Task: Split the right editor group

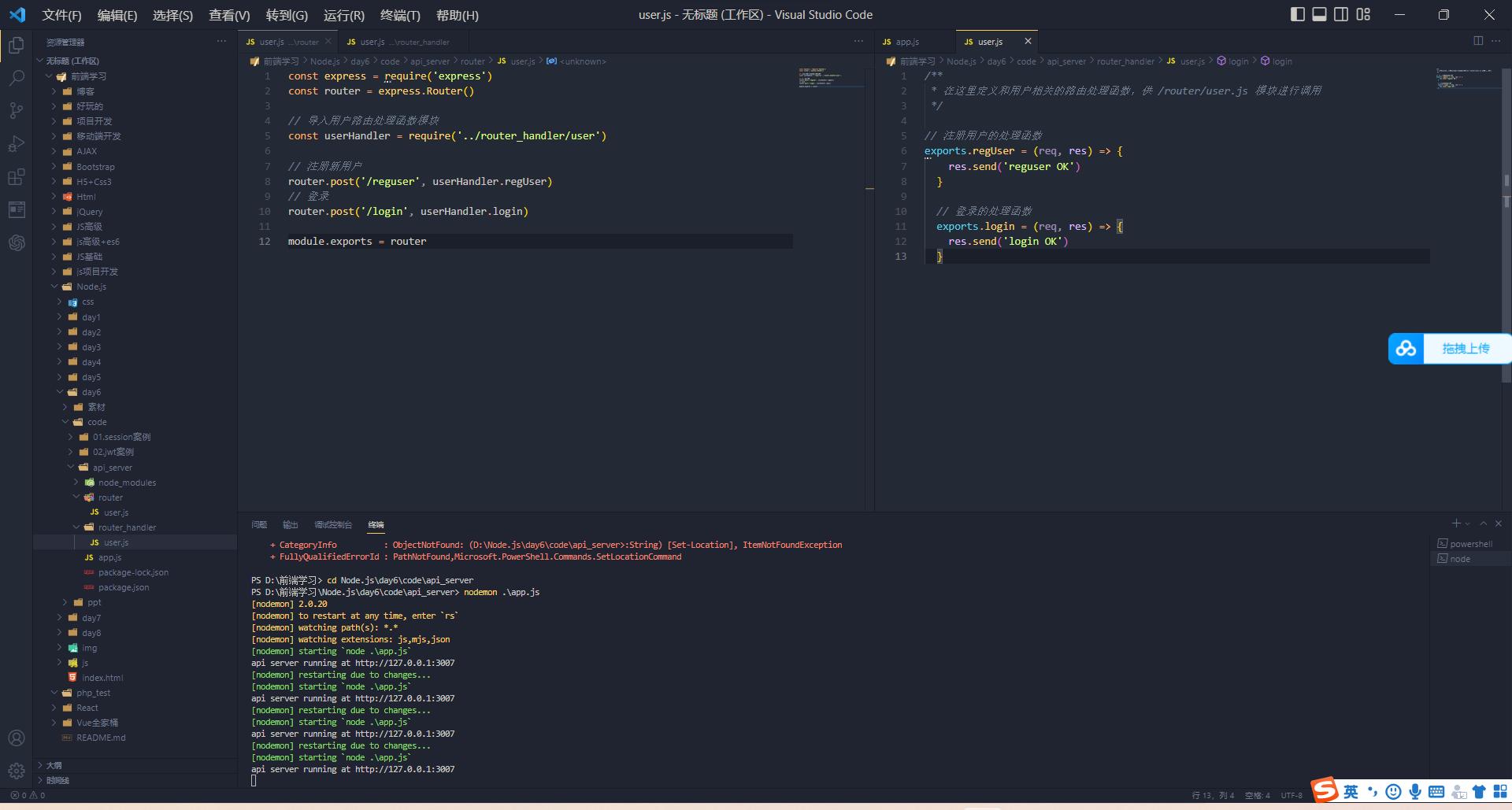Action: 1478,41
